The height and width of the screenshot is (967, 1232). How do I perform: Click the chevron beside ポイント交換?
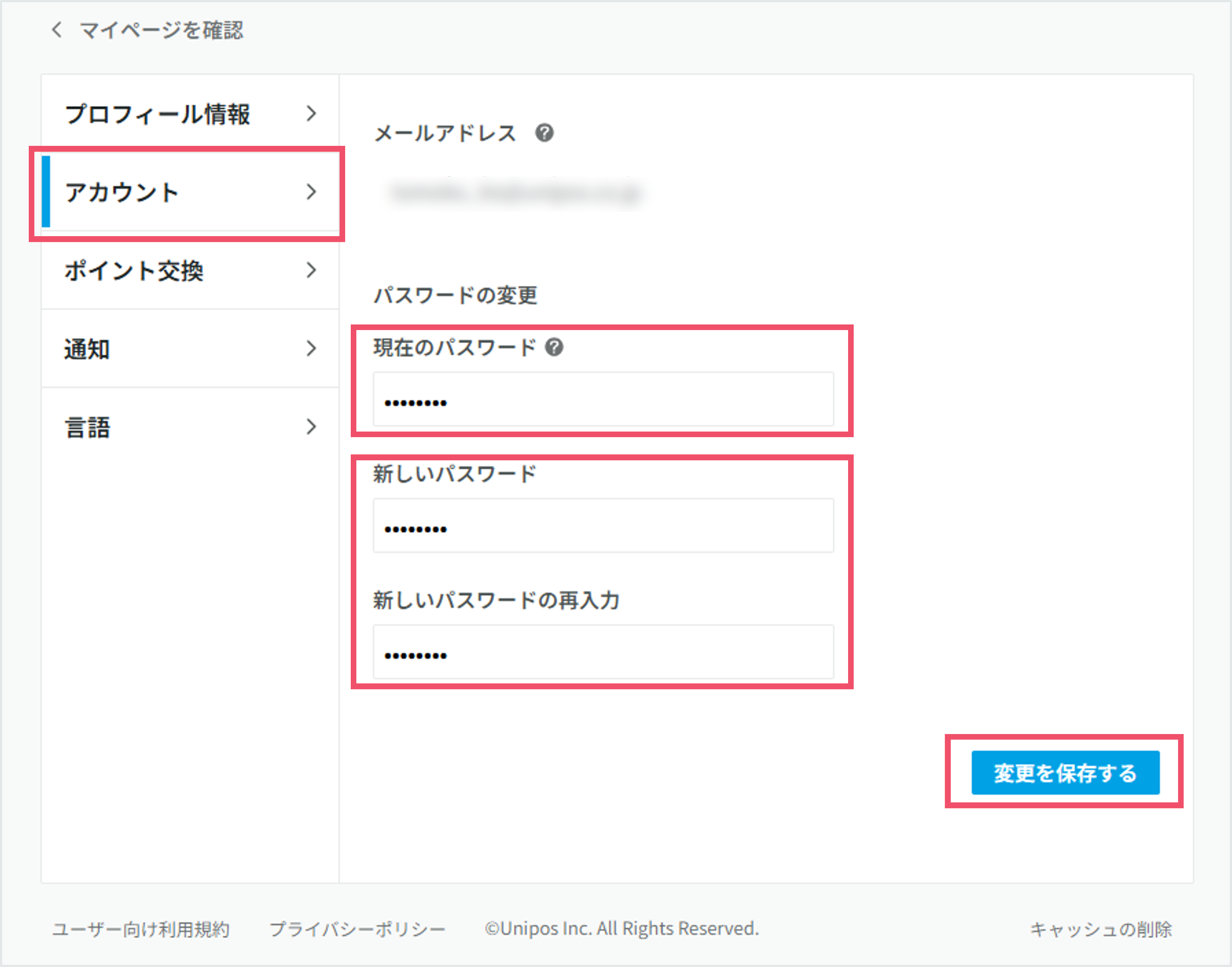coord(311,270)
